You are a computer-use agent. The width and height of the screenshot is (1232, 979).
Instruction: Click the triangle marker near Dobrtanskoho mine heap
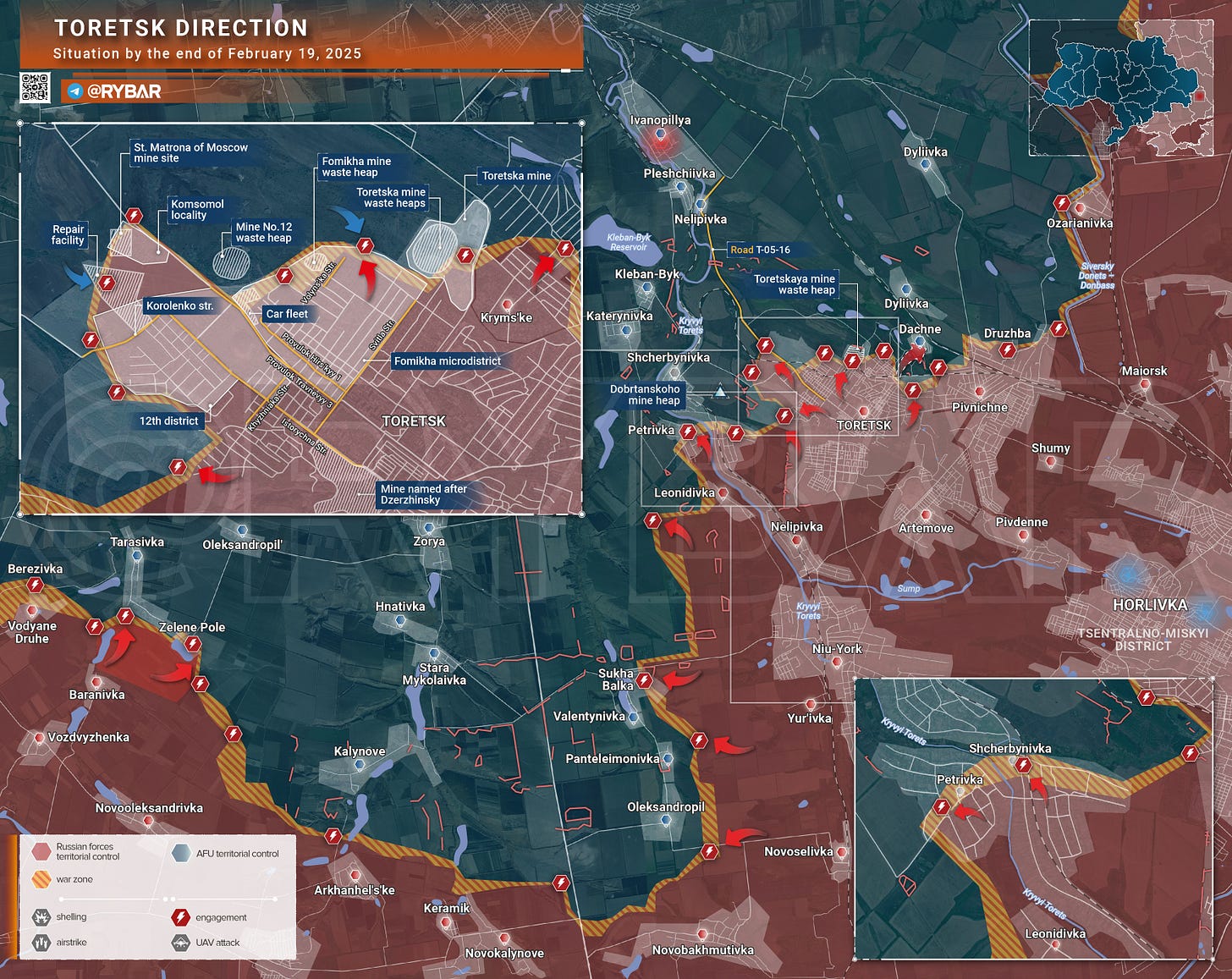pyautogui.click(x=720, y=392)
